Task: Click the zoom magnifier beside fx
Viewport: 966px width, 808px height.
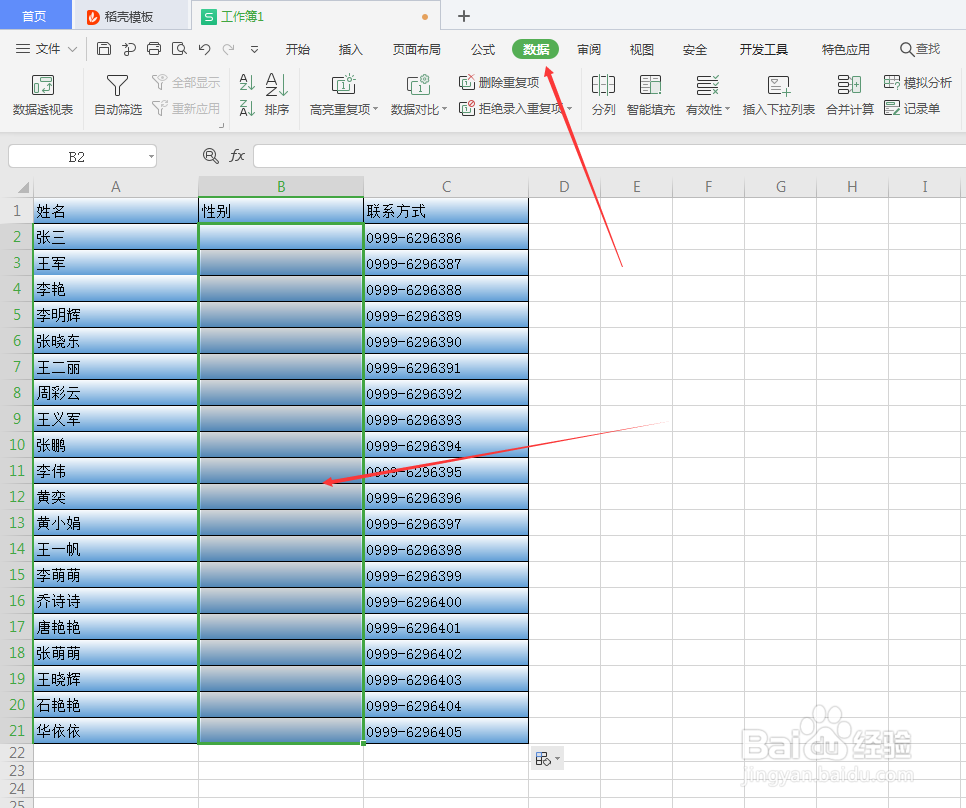Action: click(211, 156)
